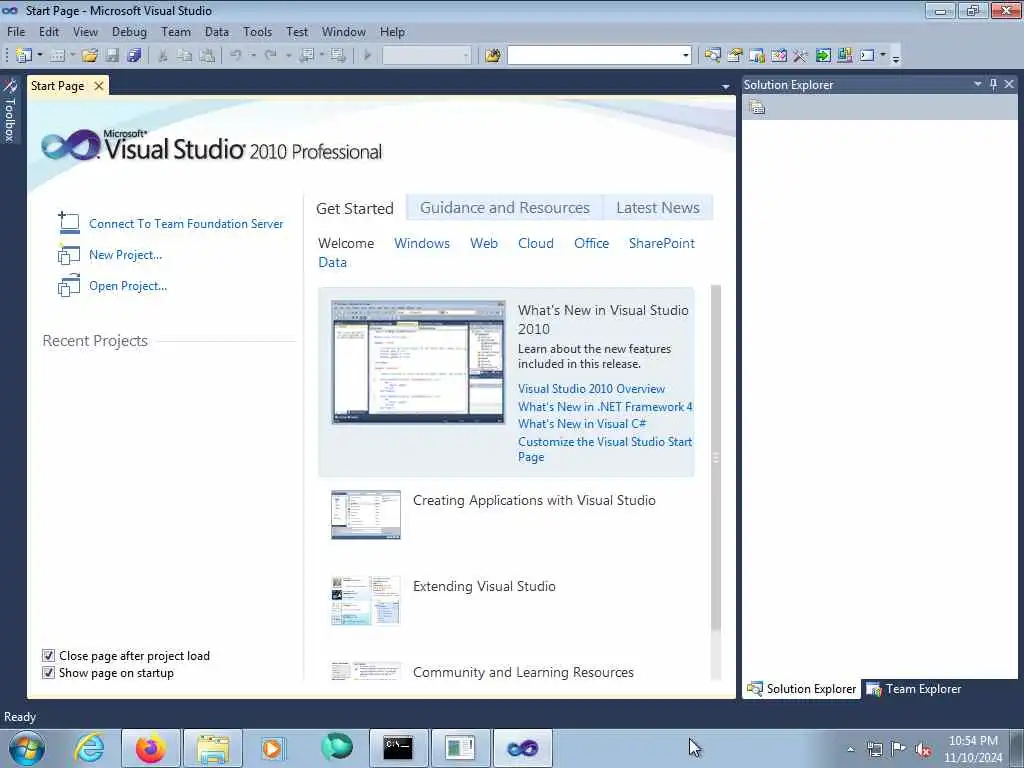Image resolution: width=1024 pixels, height=768 pixels.
Task: Open the Team menu
Action: 176,32
